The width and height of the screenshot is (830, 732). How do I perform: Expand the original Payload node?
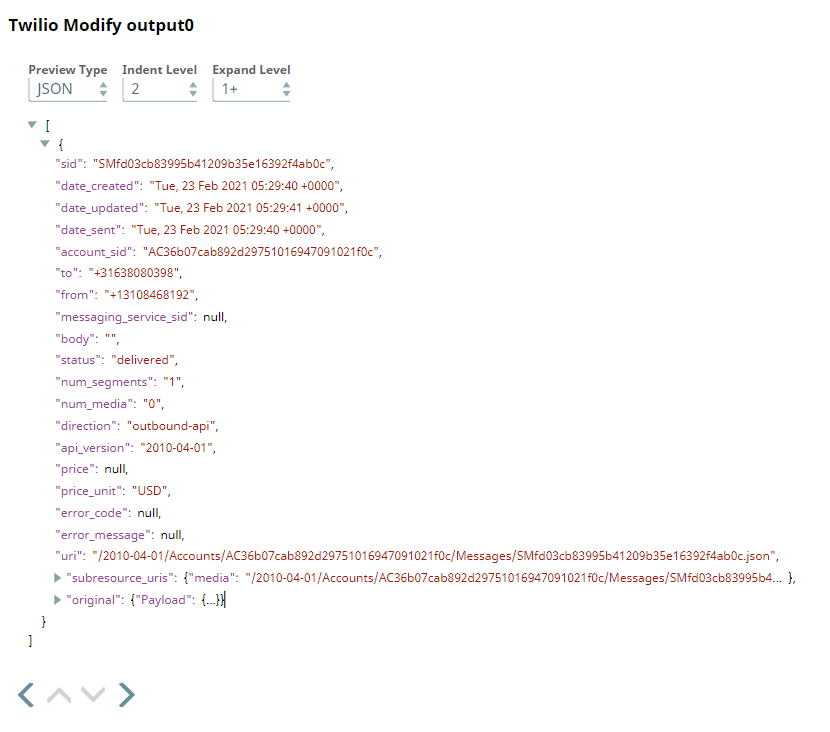57,600
